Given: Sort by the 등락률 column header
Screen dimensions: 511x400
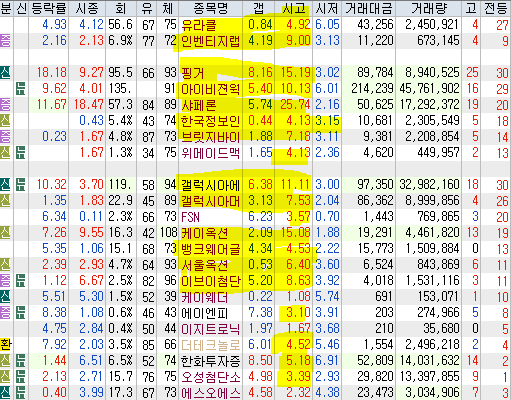Looking at the screenshot, I should (x=48, y=8).
